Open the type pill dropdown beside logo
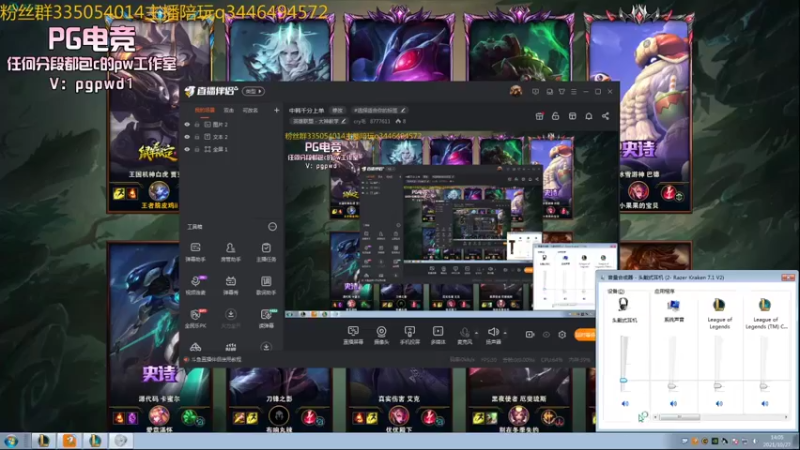The height and width of the screenshot is (450, 800). click(x=253, y=91)
